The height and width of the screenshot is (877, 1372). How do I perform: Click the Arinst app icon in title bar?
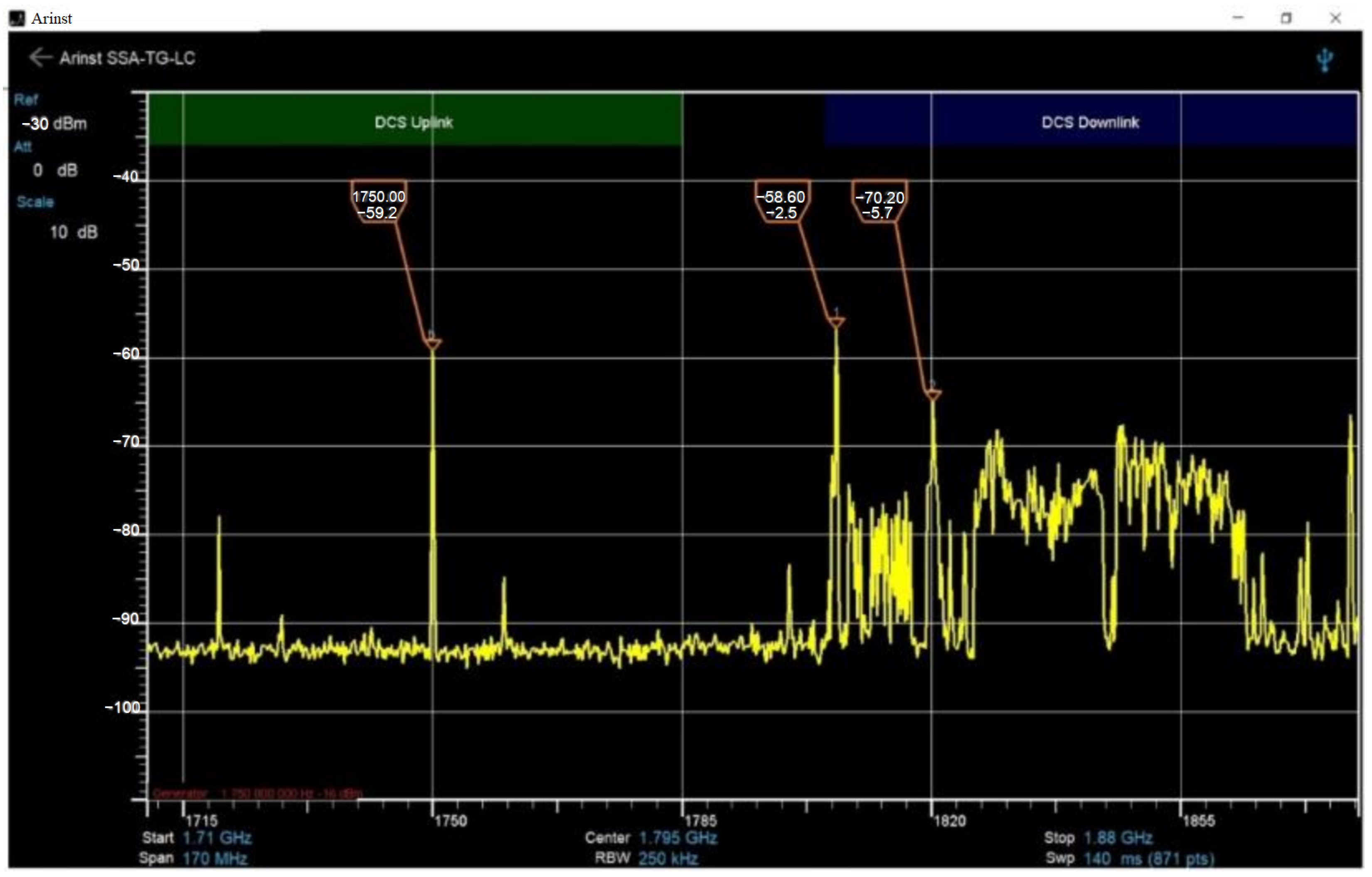[17, 18]
